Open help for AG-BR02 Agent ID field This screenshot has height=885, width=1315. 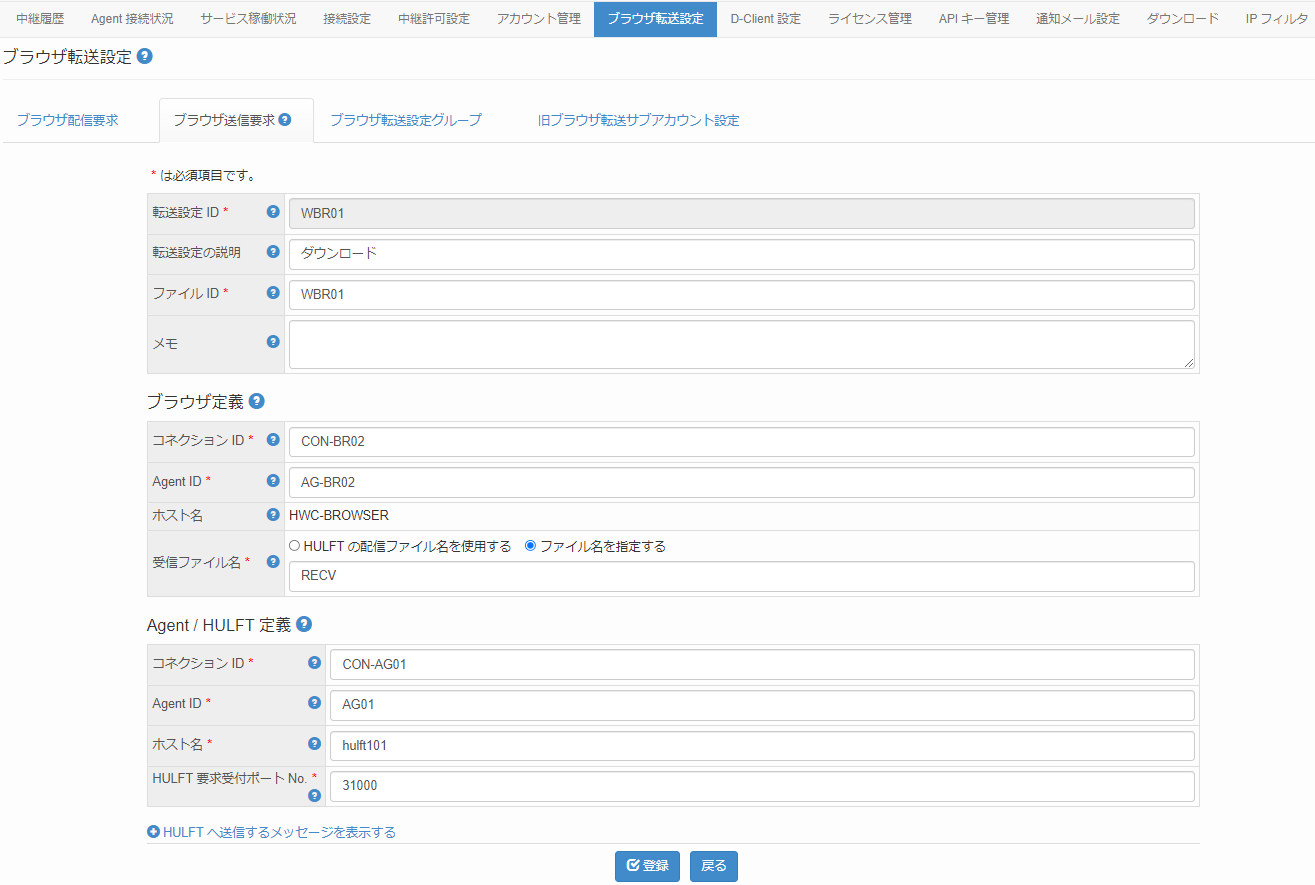[273, 481]
